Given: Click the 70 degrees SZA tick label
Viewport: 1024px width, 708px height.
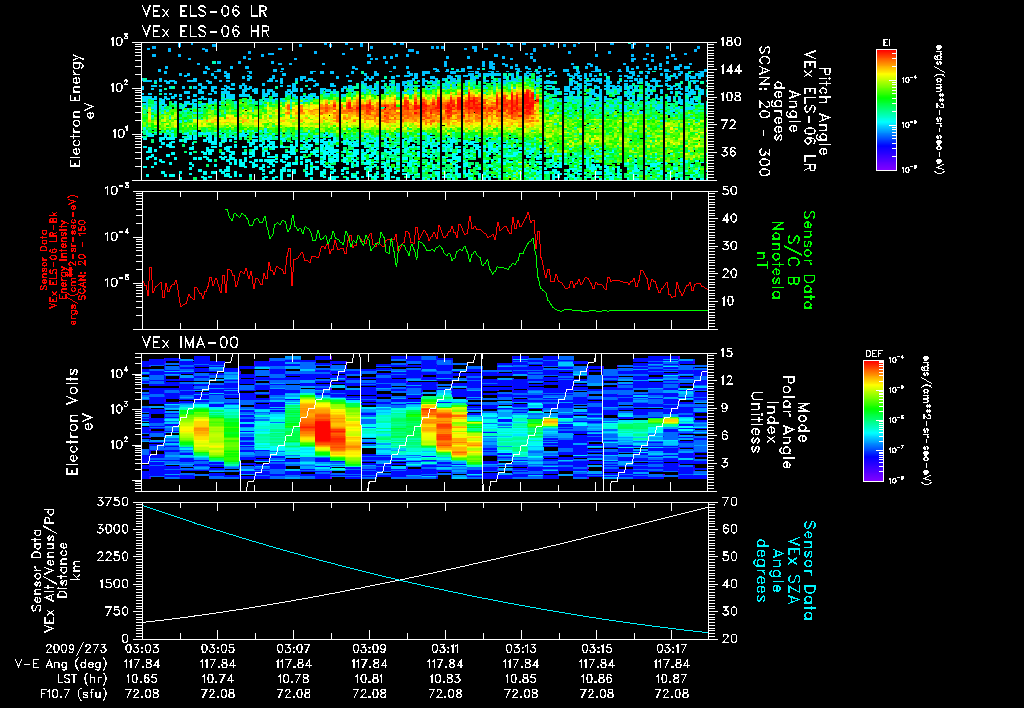Looking at the screenshot, I should coord(729,502).
